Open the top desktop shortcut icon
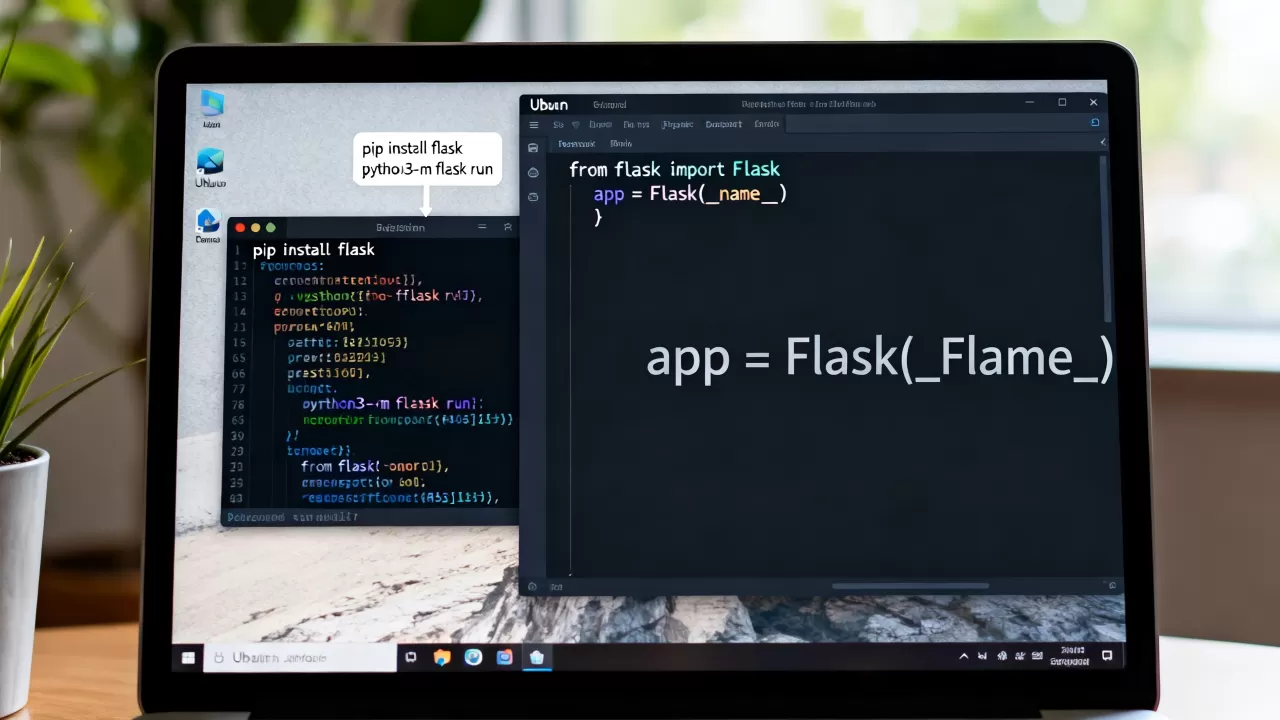 pos(212,109)
